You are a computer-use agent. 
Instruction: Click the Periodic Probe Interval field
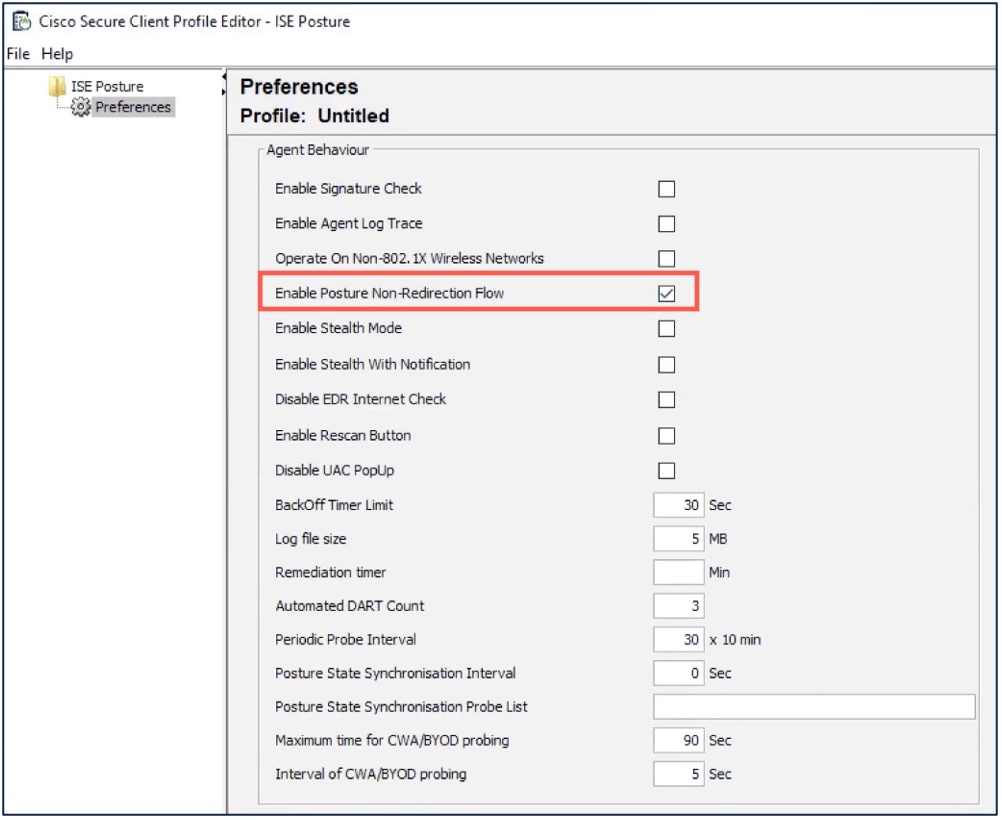679,640
